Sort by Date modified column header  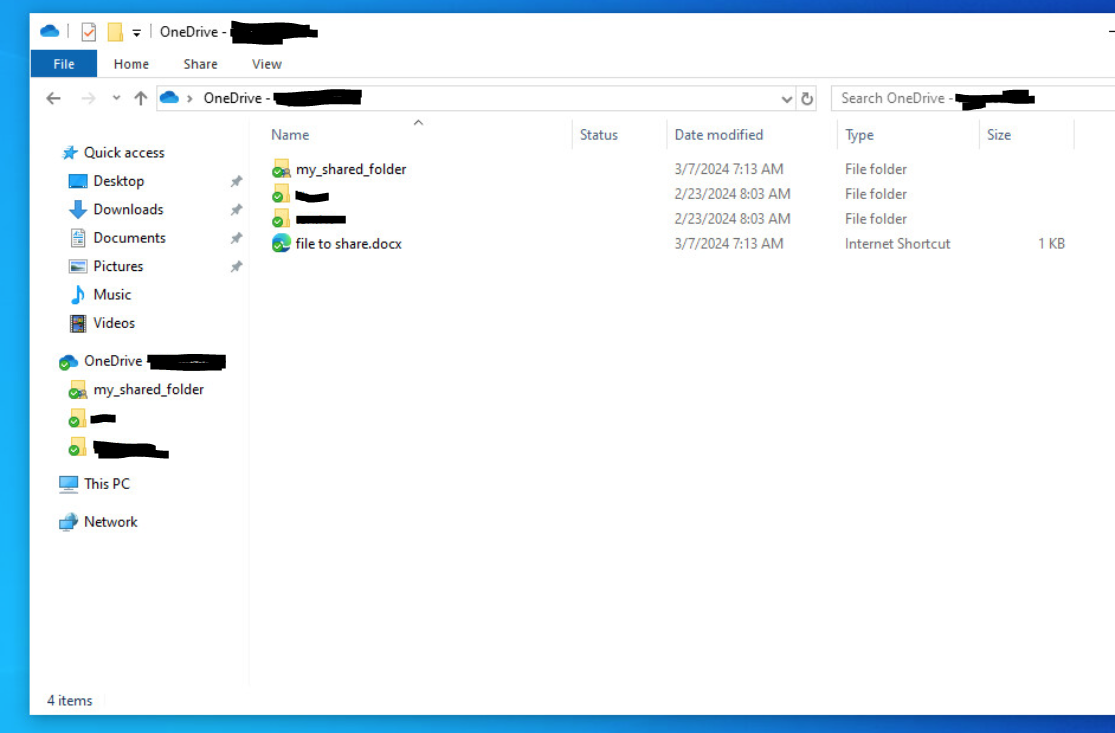pyautogui.click(x=718, y=135)
